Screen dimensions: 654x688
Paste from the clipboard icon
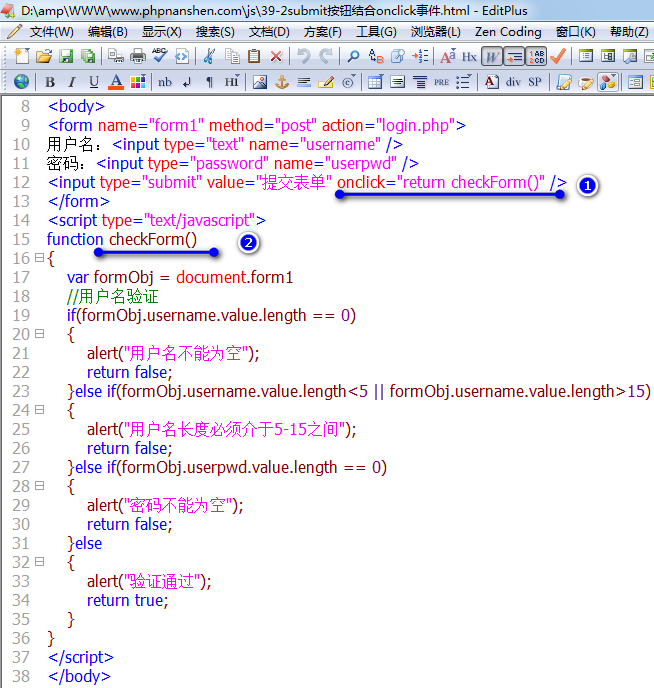tap(254, 56)
